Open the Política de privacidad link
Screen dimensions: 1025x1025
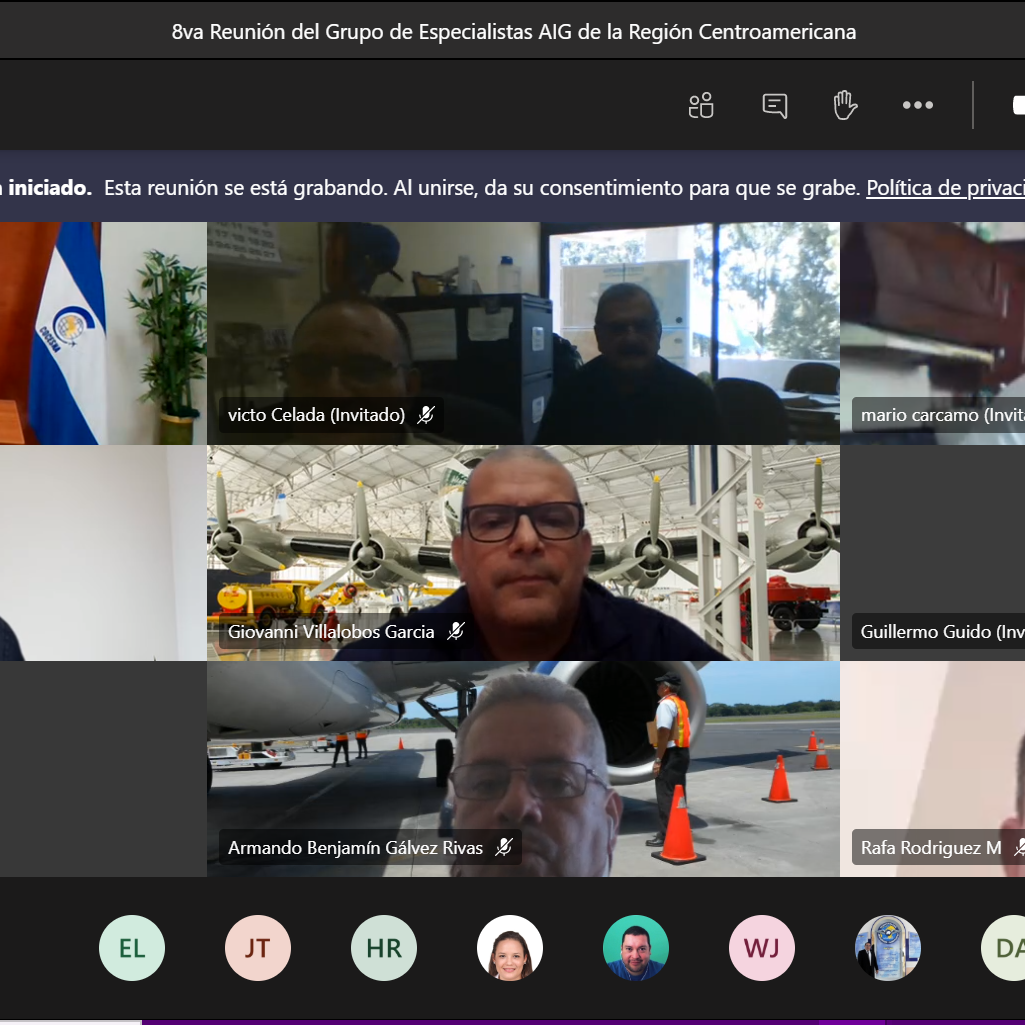[x=944, y=188]
